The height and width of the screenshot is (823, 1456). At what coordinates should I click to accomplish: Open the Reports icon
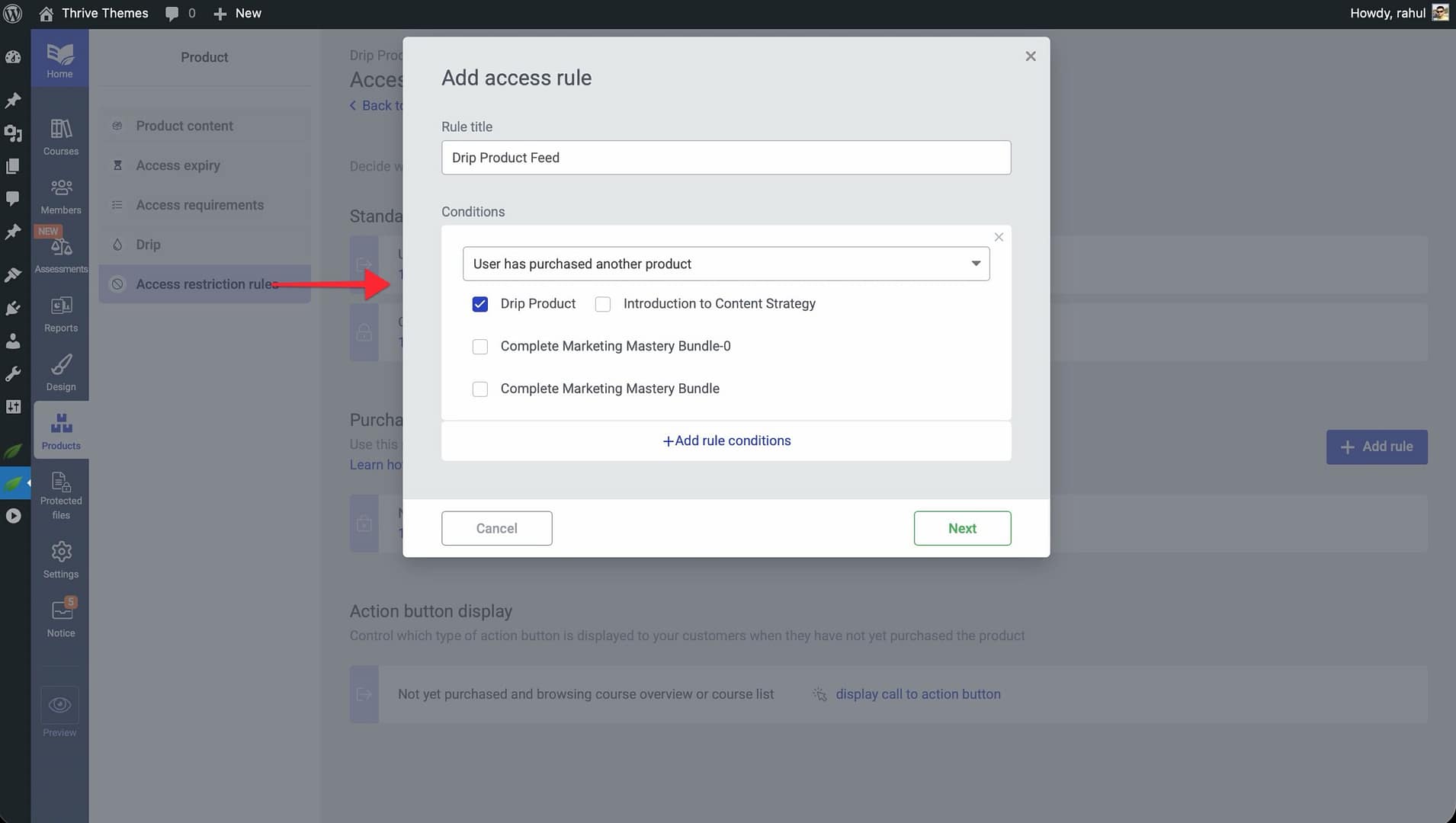point(61,306)
